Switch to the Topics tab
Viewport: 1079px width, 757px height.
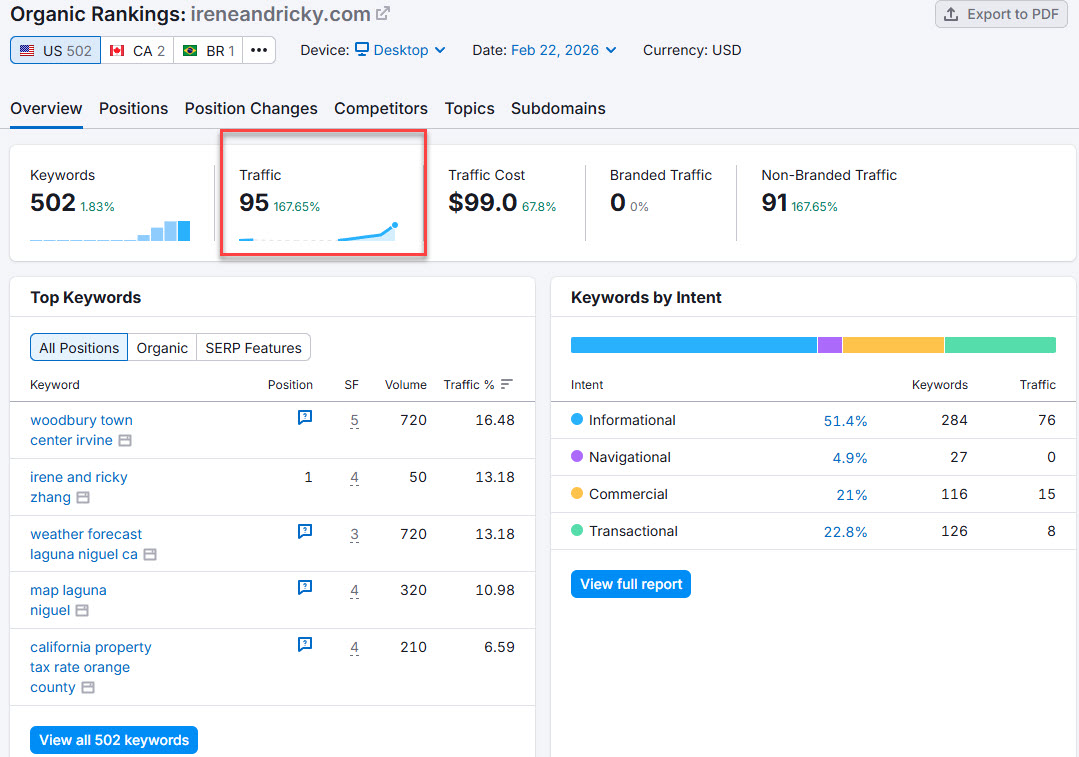pos(469,109)
